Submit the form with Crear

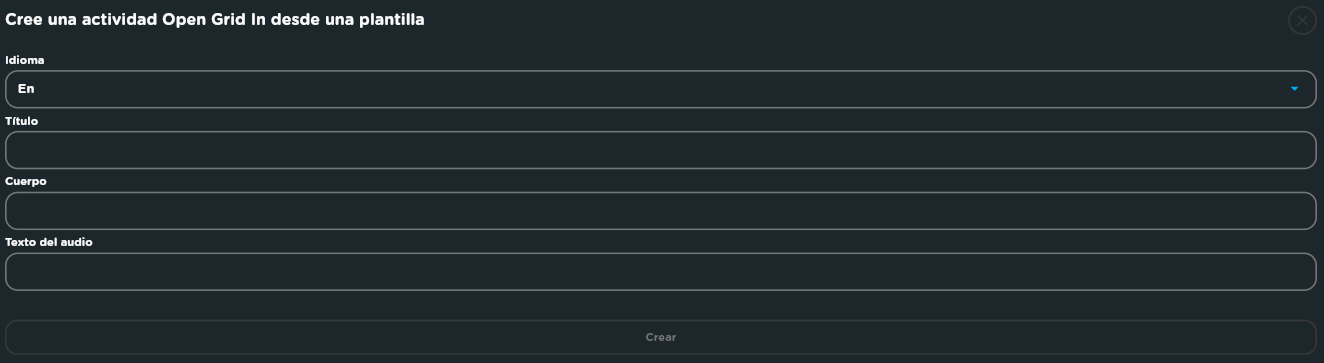tap(661, 337)
